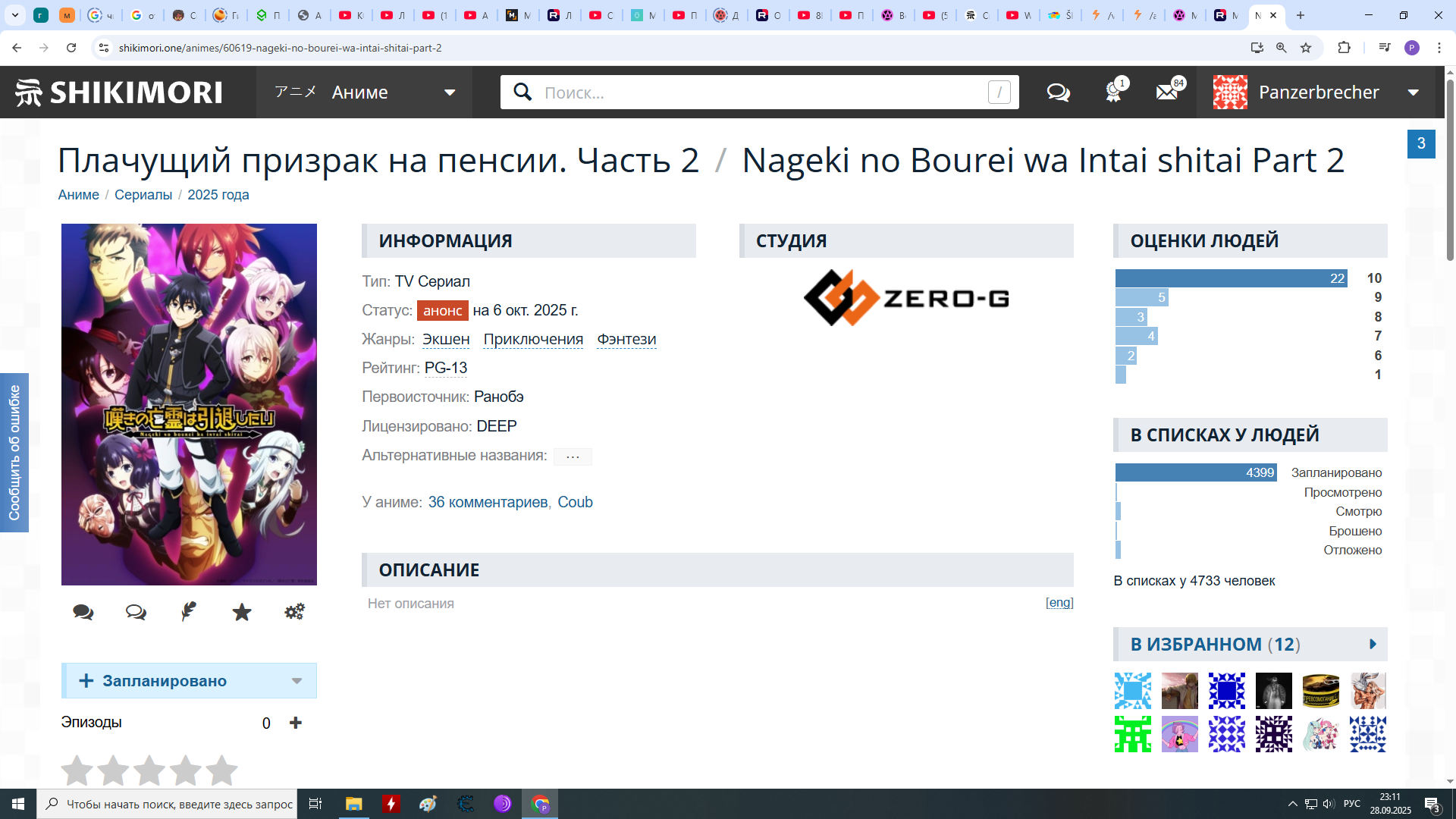The width and height of the screenshot is (1456, 819).
Task: Open the Сериалы breadcrumb link
Action: point(143,195)
